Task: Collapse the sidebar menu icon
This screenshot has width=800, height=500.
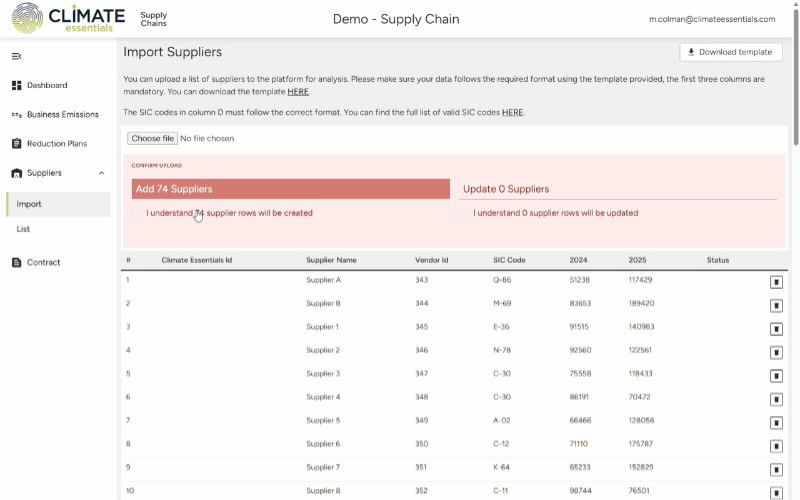Action: (x=16, y=56)
